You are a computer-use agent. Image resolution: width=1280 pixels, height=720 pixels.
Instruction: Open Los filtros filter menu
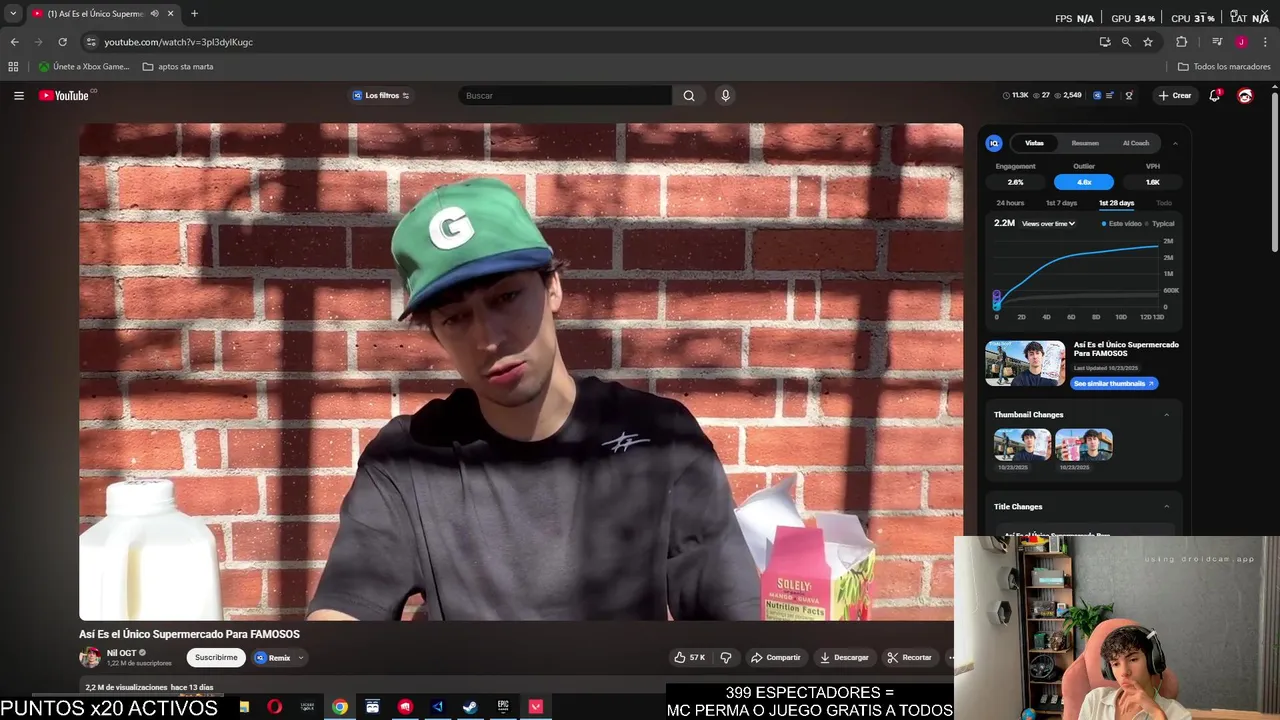pyautogui.click(x=382, y=96)
